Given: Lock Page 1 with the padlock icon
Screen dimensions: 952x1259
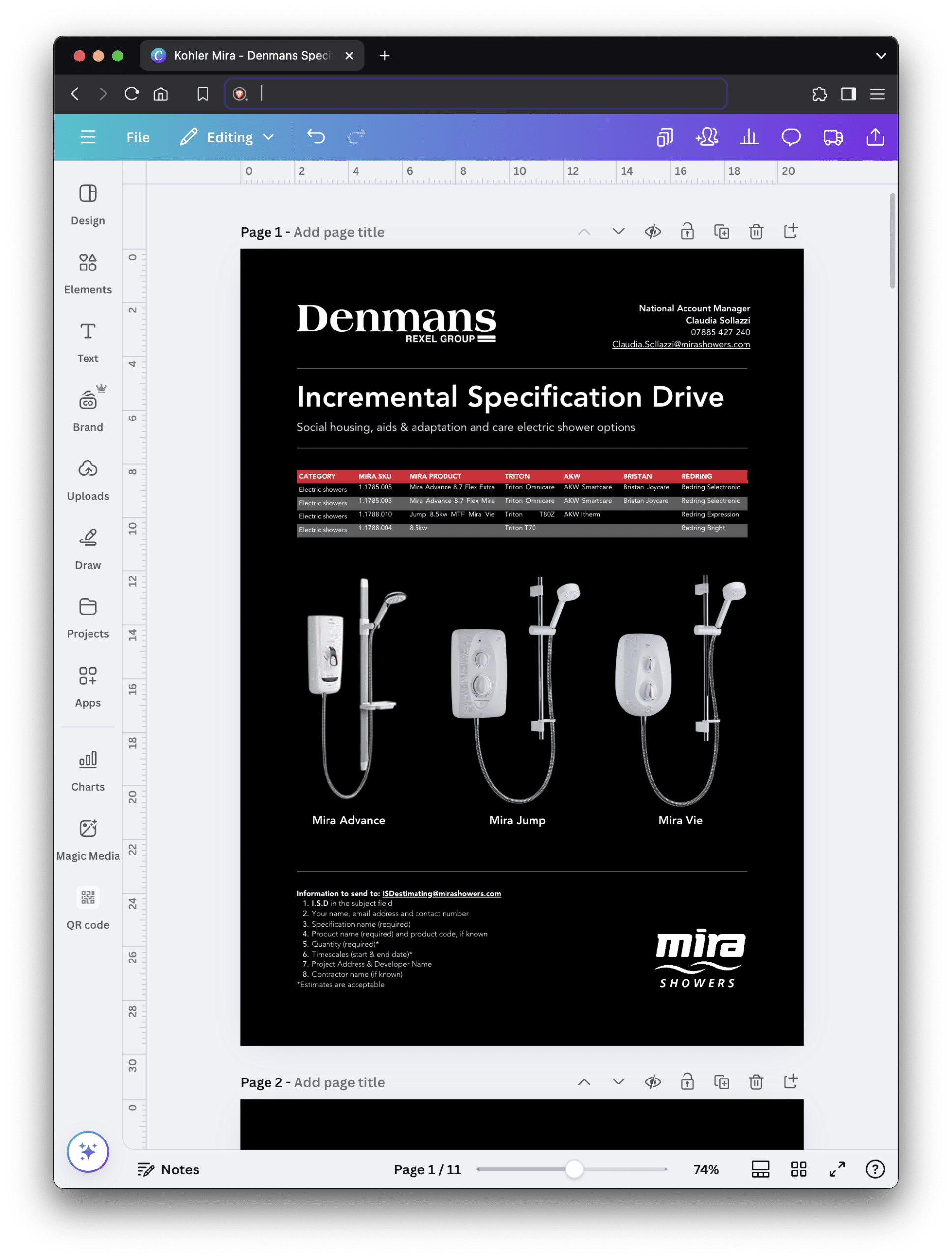Looking at the screenshot, I should (687, 232).
